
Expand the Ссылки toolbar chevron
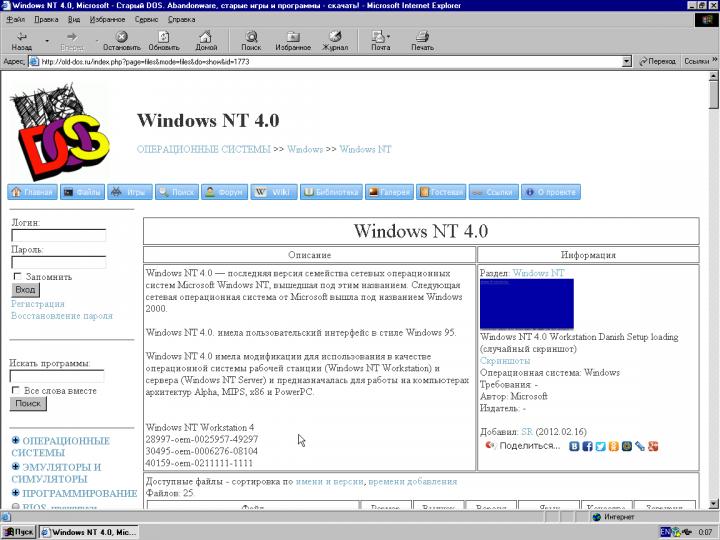click(714, 60)
